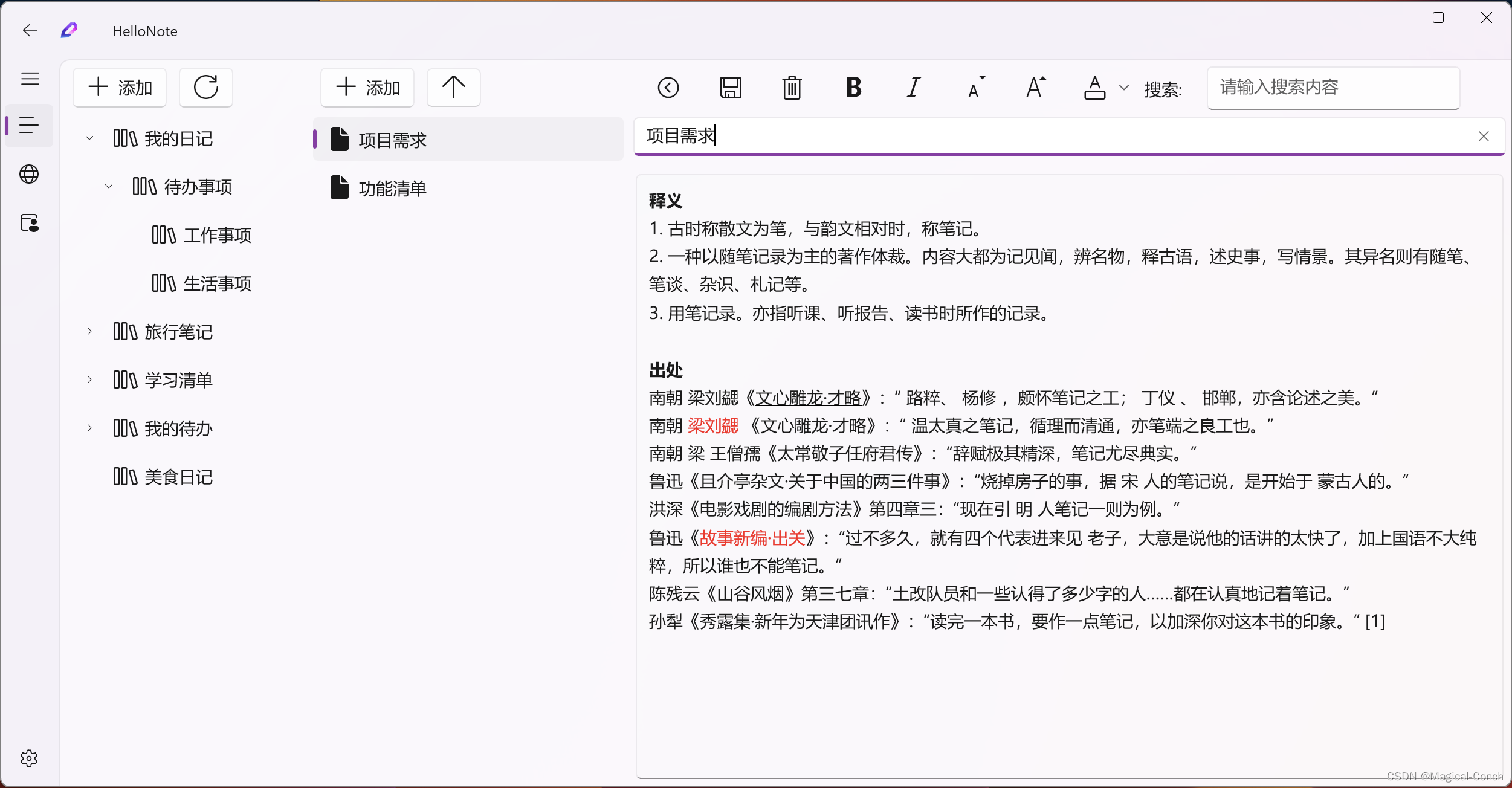1512x788 pixels.
Task: Increase font size with large A icon
Action: 1036,88
